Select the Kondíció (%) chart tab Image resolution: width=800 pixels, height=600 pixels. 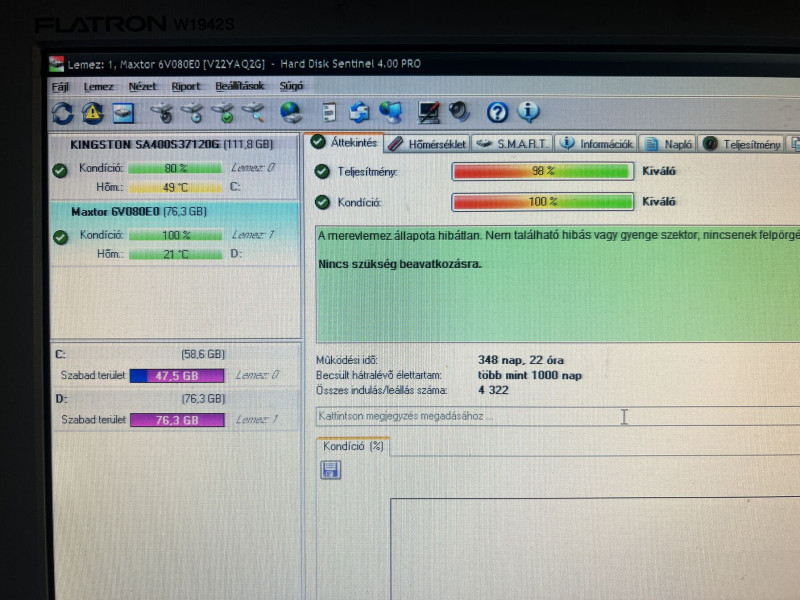(353, 446)
